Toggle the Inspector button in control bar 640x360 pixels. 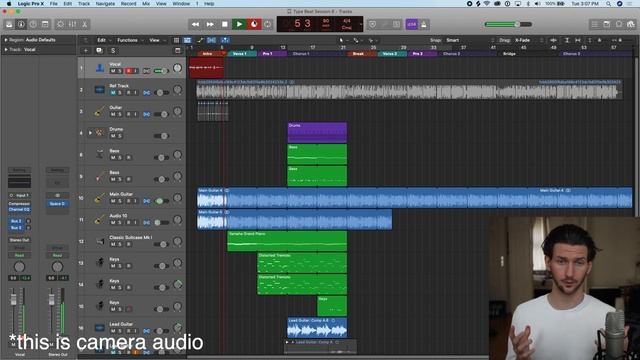(x=21, y=24)
